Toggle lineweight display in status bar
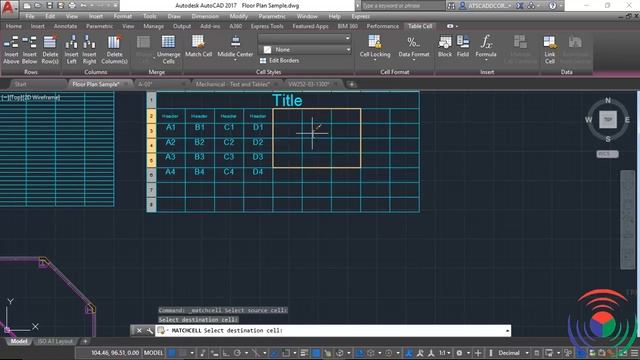 304,353
